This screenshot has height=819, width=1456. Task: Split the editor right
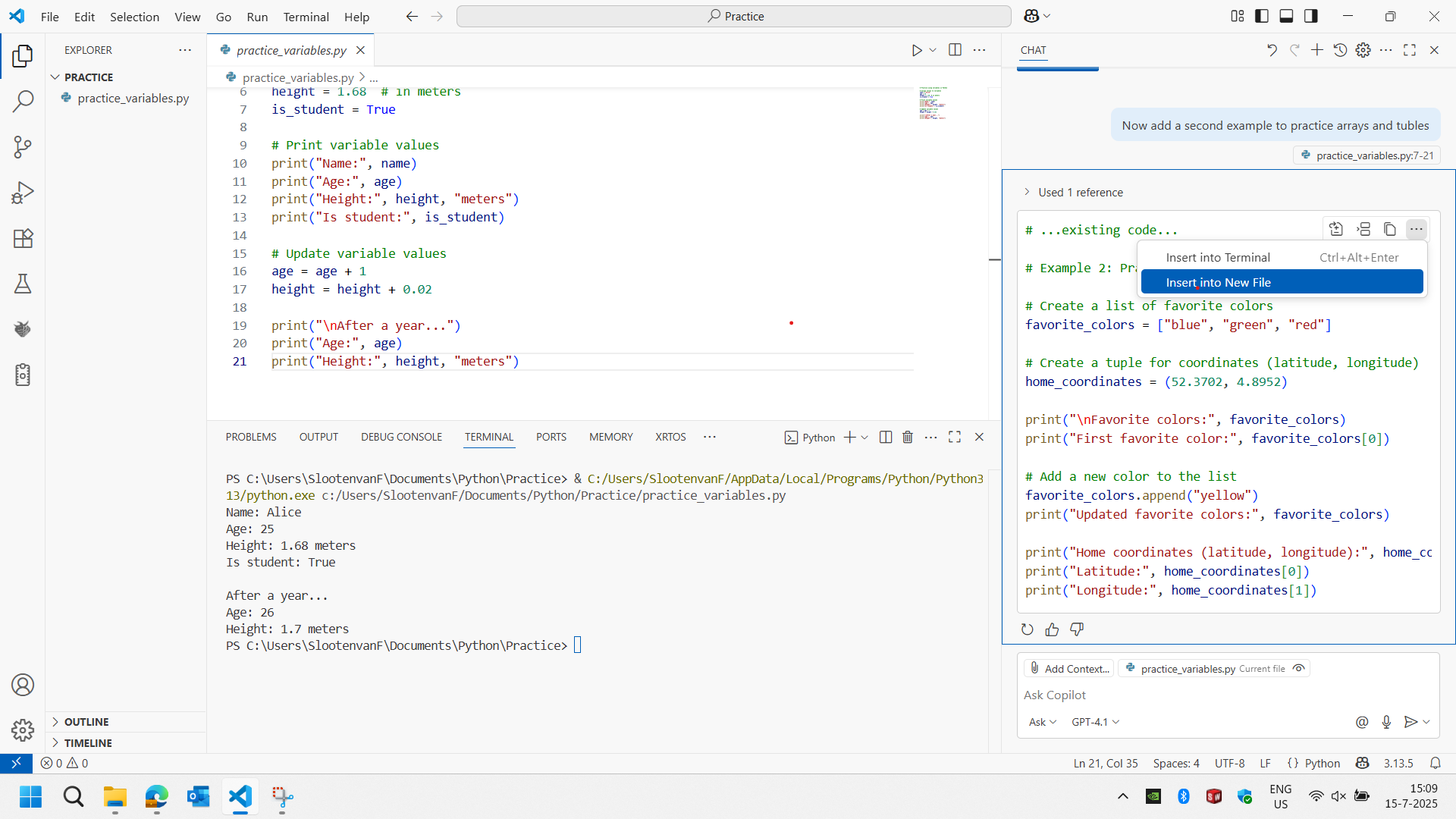point(955,50)
